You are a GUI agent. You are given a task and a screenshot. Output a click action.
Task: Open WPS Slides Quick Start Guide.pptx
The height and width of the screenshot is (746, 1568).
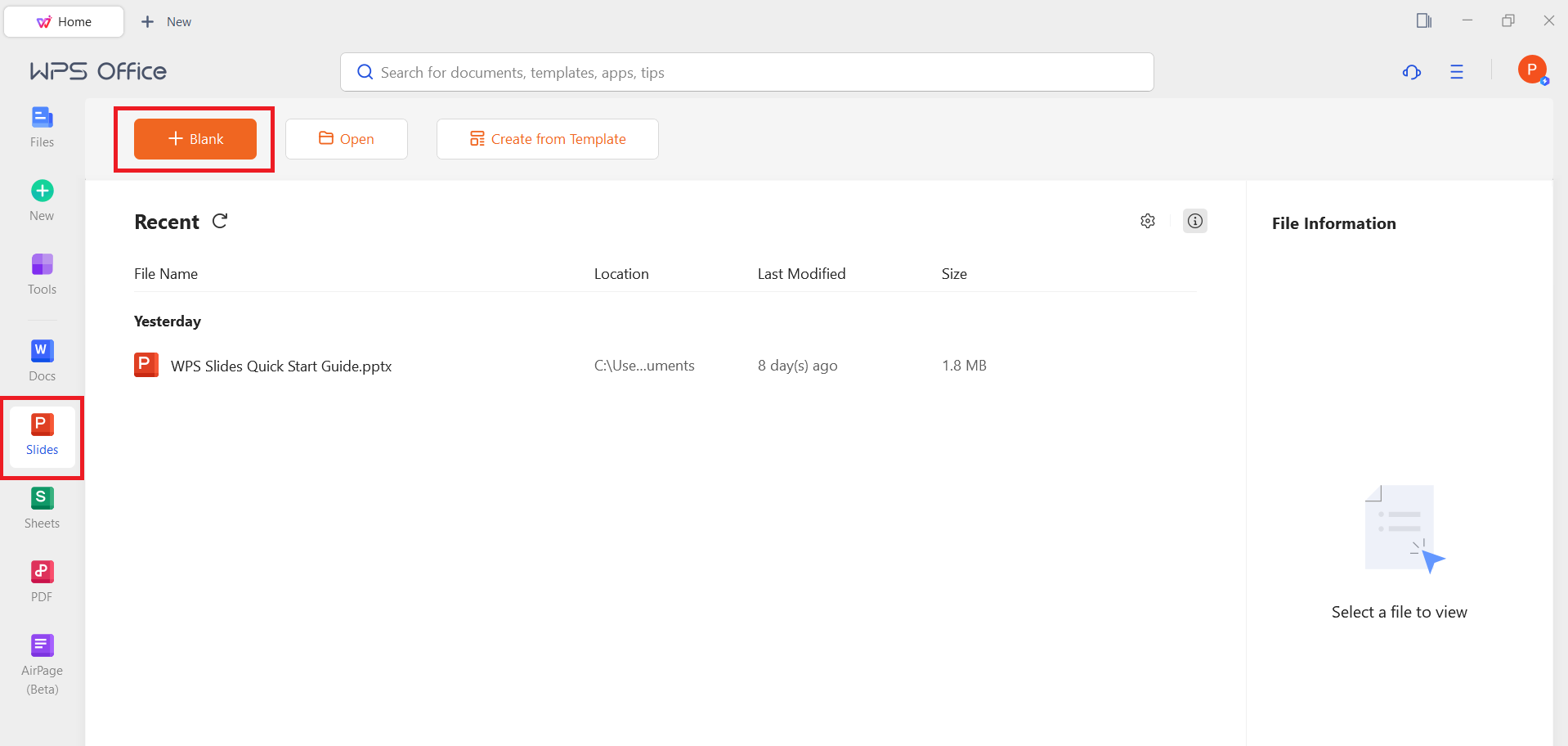(281, 366)
